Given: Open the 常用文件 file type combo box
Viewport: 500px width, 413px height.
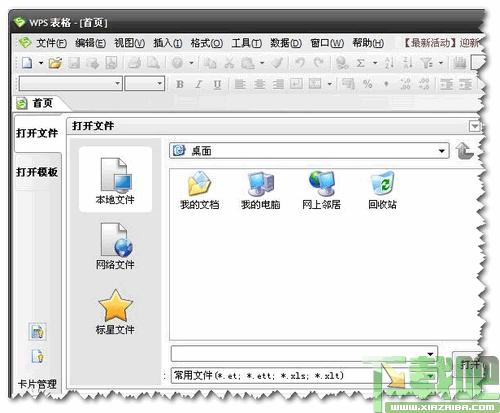Looking at the screenshot, I should 304,376.
